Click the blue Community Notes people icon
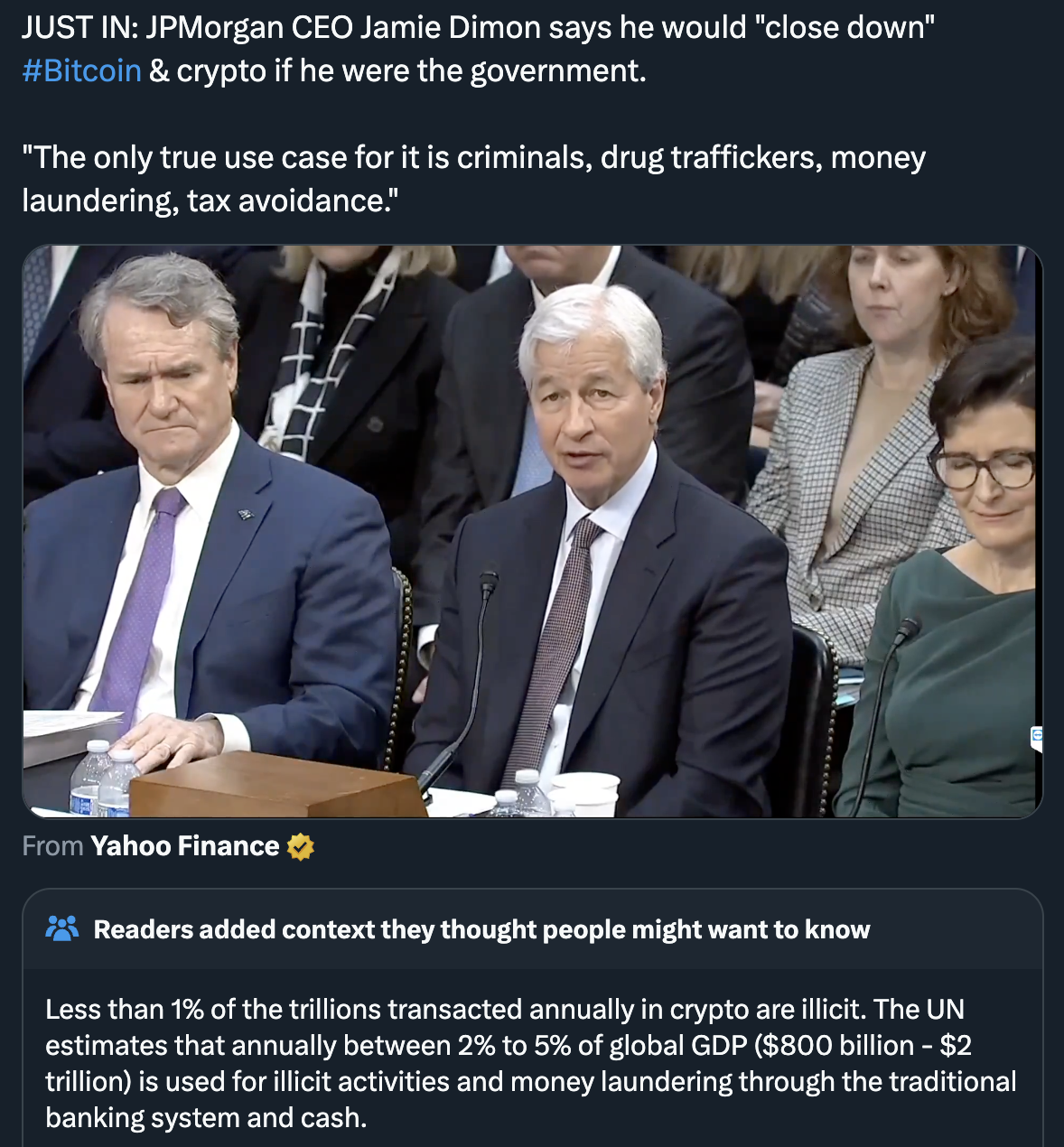 click(62, 928)
